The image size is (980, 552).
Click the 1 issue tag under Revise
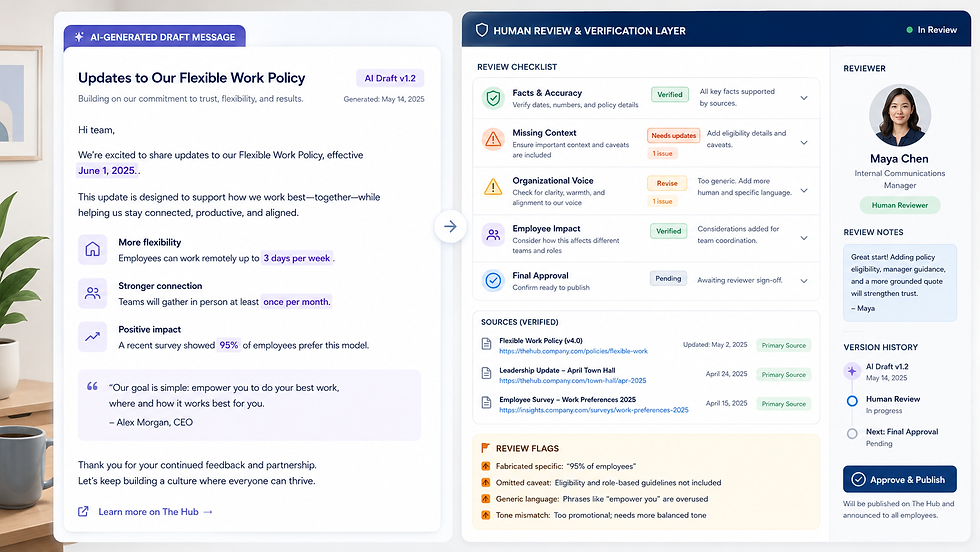pyautogui.click(x=662, y=201)
